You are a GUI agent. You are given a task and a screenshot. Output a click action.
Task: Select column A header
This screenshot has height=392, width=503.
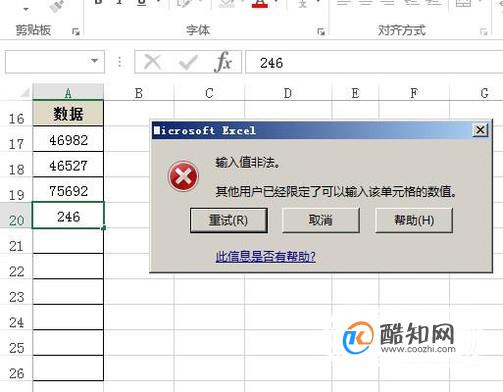(68, 93)
